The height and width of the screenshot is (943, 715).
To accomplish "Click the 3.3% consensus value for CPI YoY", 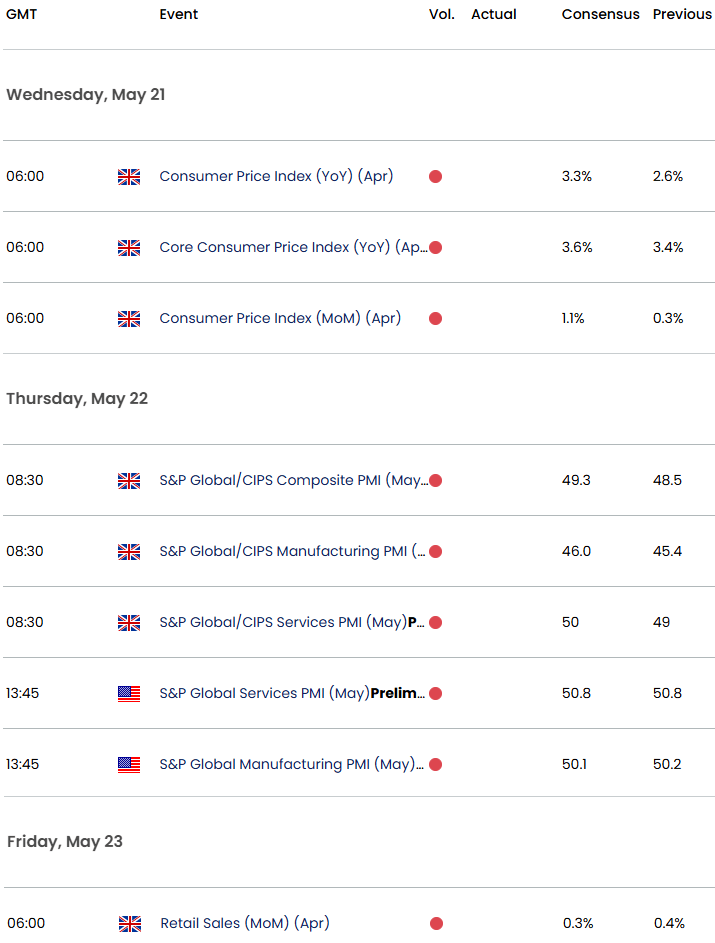I will [x=577, y=176].
